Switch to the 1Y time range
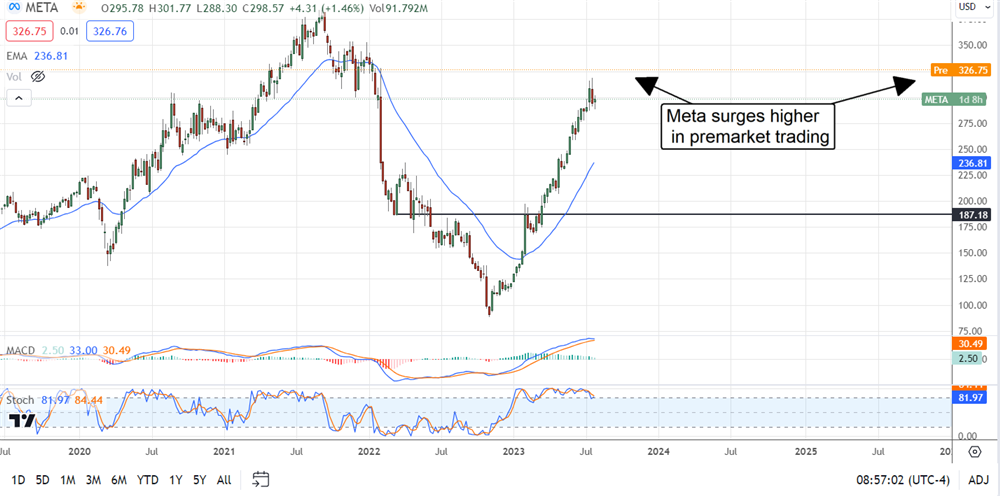Screen dimensions: 1000x496 click(175, 479)
